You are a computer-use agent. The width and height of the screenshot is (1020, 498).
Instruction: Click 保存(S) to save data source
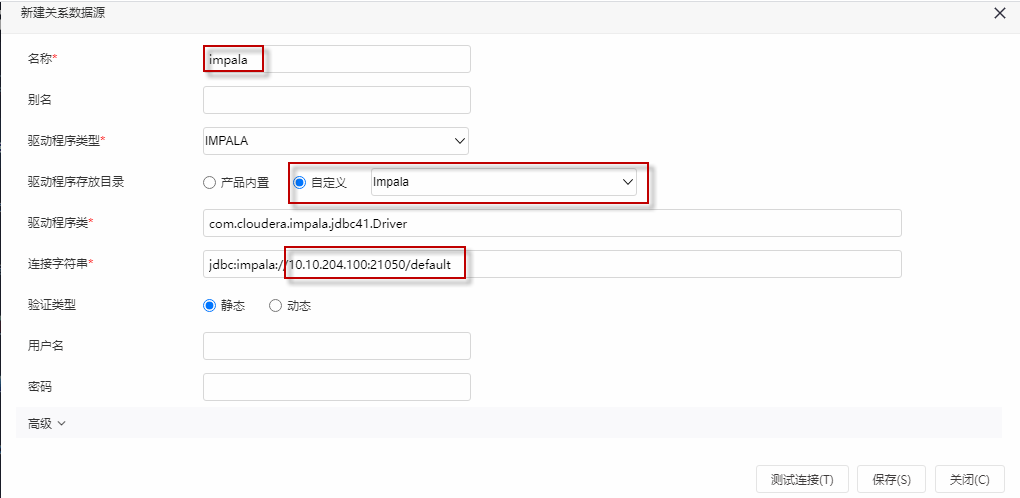[891, 480]
